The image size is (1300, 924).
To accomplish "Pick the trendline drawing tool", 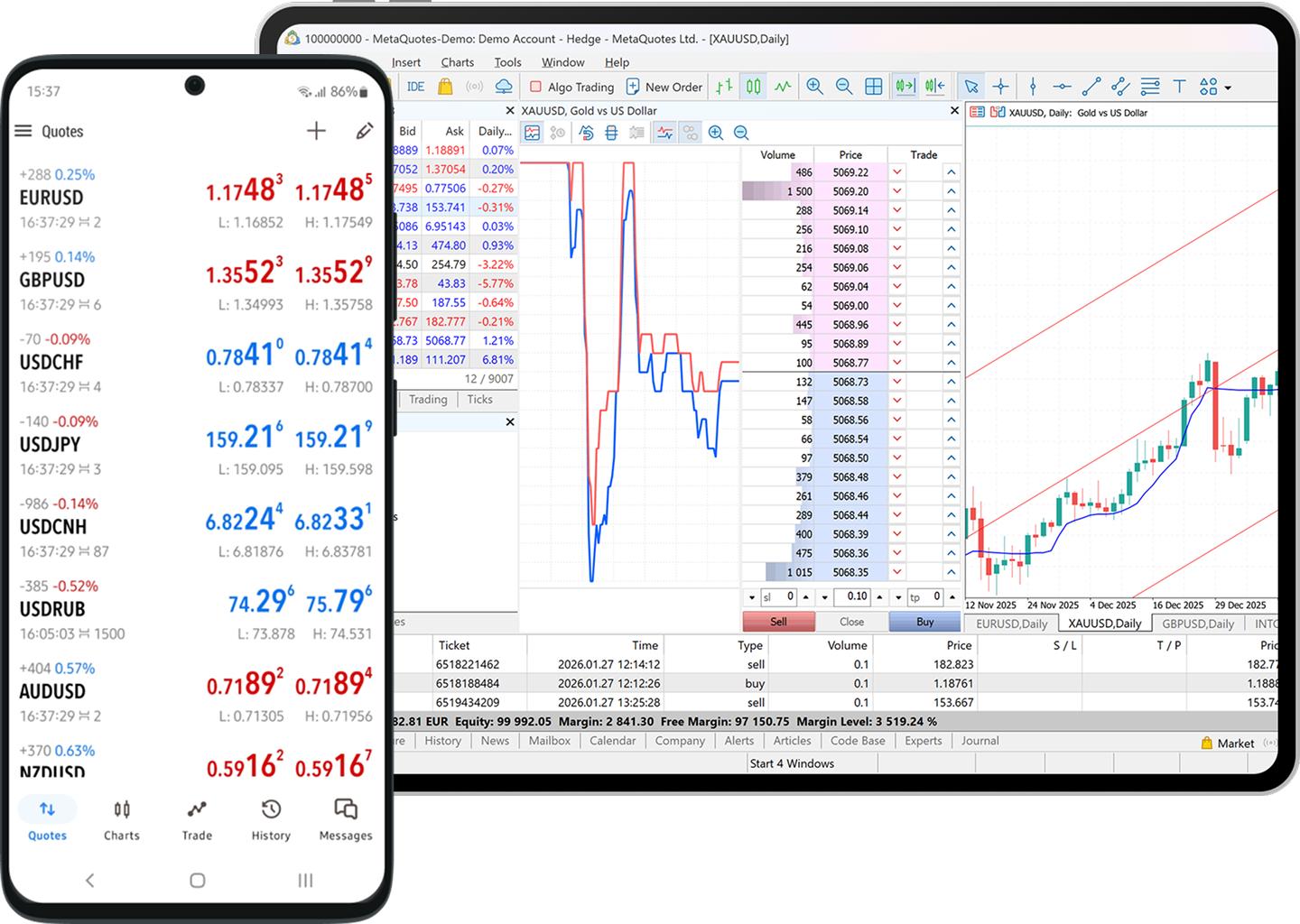I will click(1091, 87).
